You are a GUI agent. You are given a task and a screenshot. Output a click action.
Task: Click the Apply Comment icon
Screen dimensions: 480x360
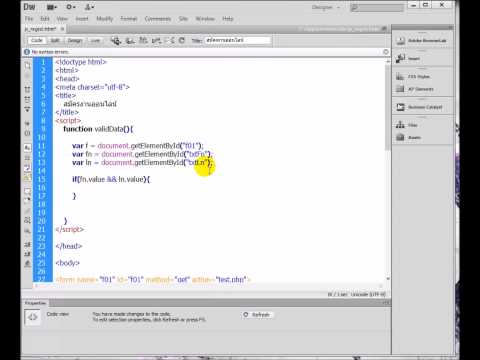click(27, 191)
